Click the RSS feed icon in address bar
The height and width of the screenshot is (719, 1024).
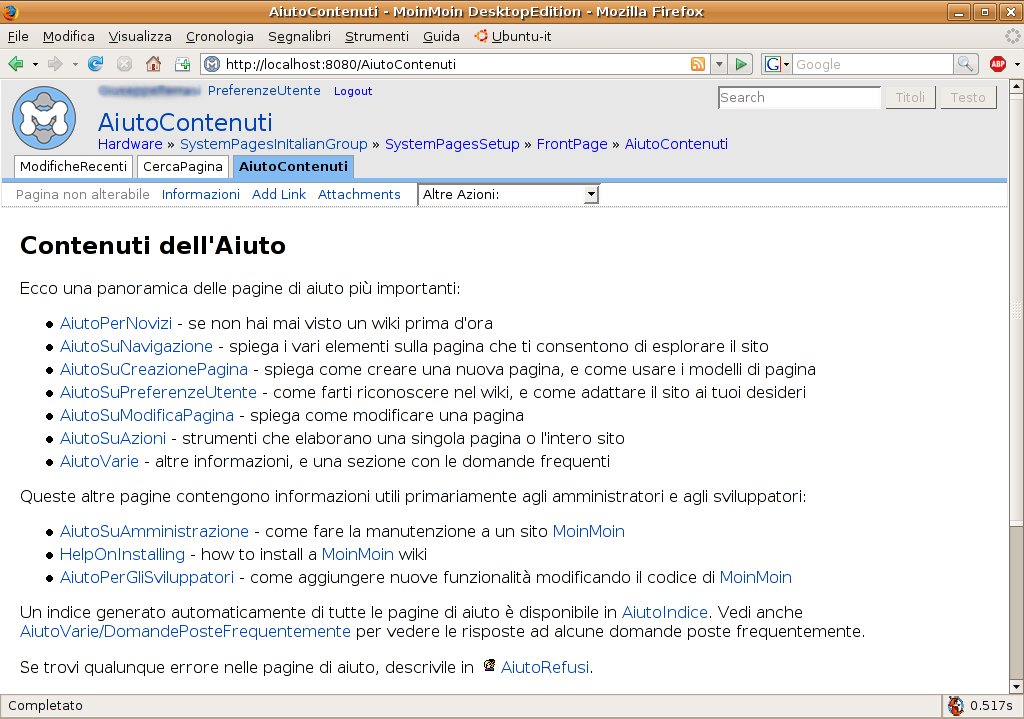point(698,64)
